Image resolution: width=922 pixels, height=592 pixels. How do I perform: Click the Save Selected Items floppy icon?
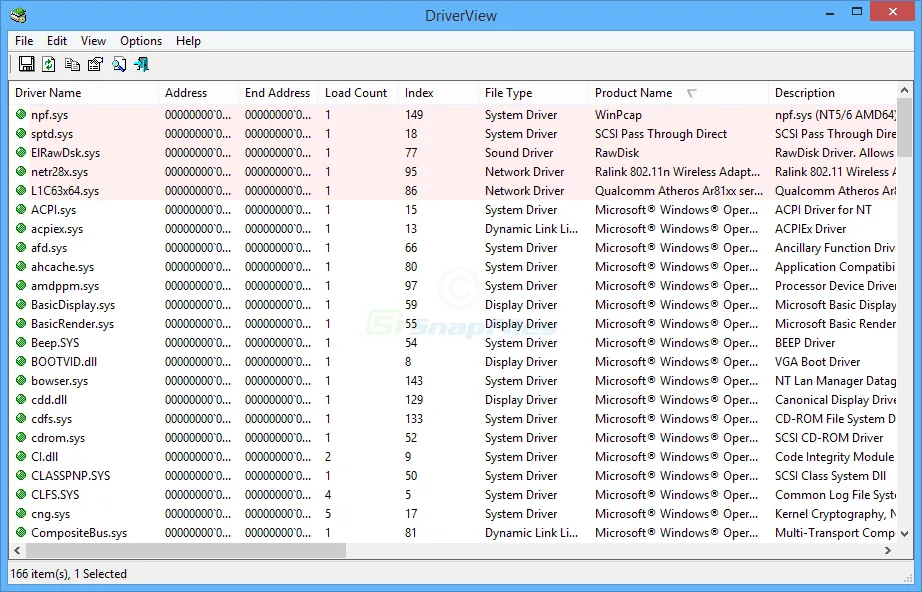[26, 63]
